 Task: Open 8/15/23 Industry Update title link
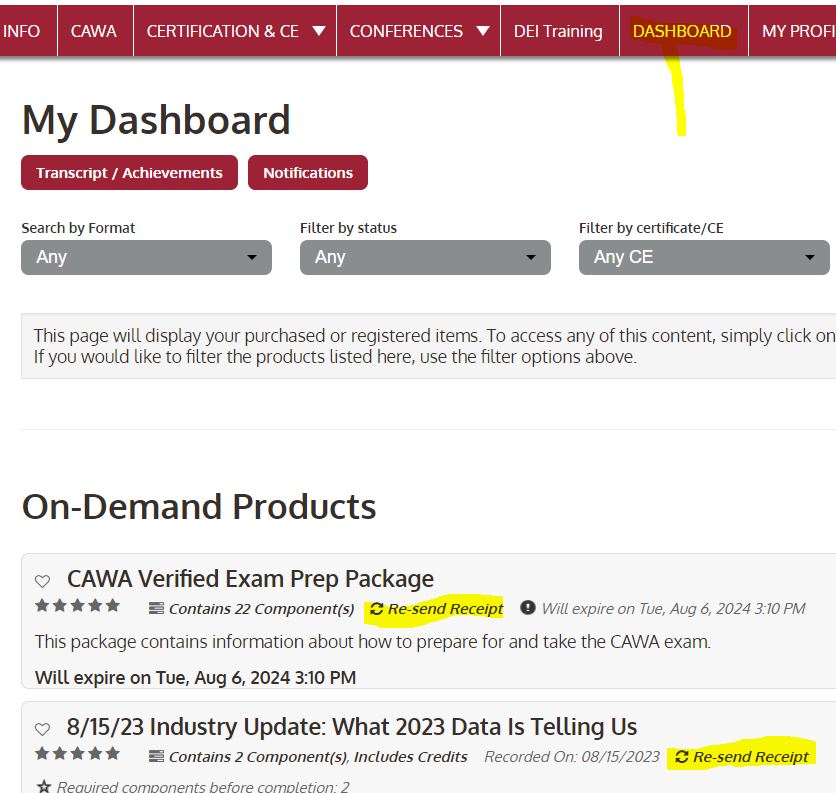point(352,727)
